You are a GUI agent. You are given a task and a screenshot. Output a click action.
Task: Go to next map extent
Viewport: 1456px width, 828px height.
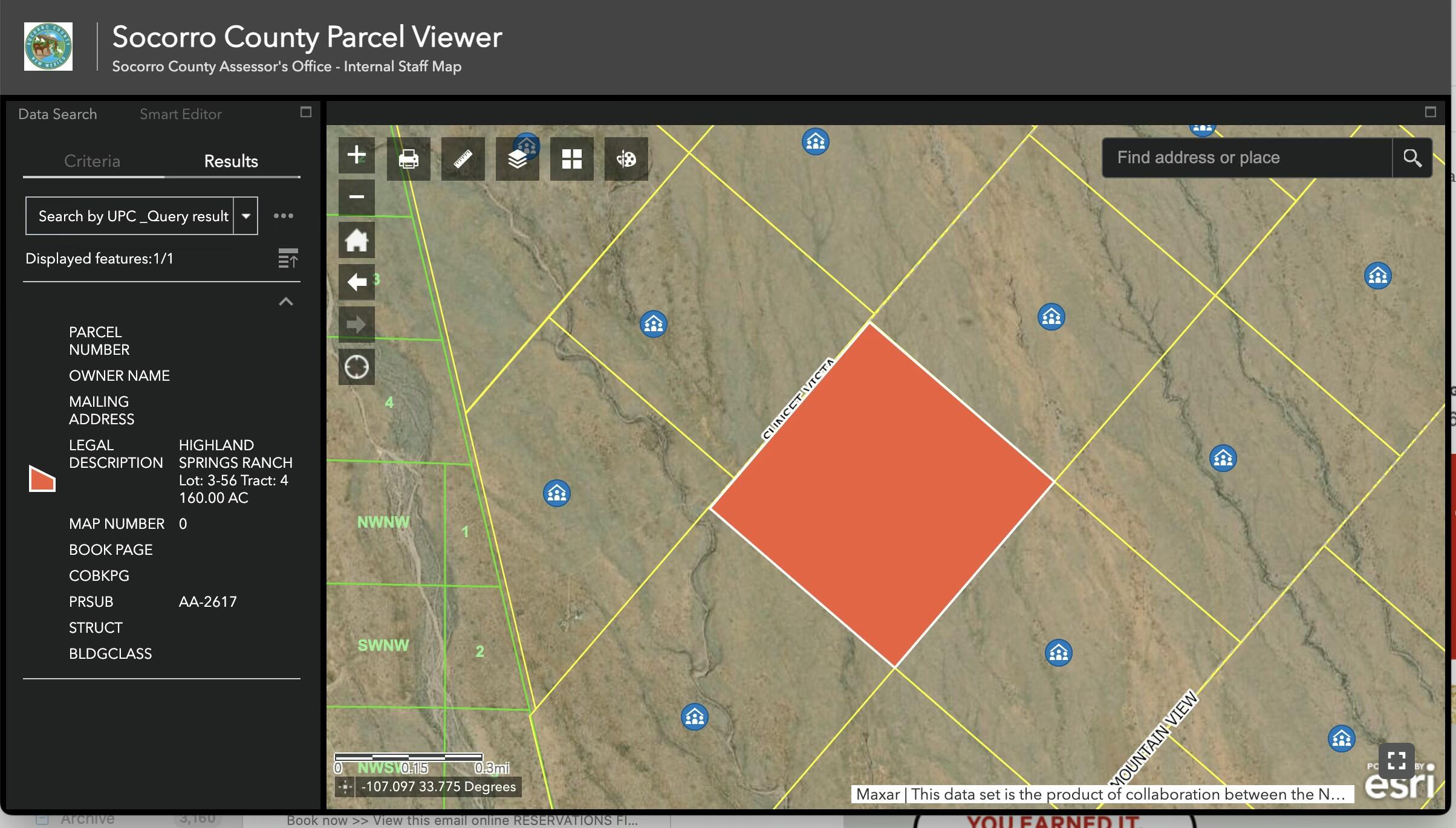(357, 324)
